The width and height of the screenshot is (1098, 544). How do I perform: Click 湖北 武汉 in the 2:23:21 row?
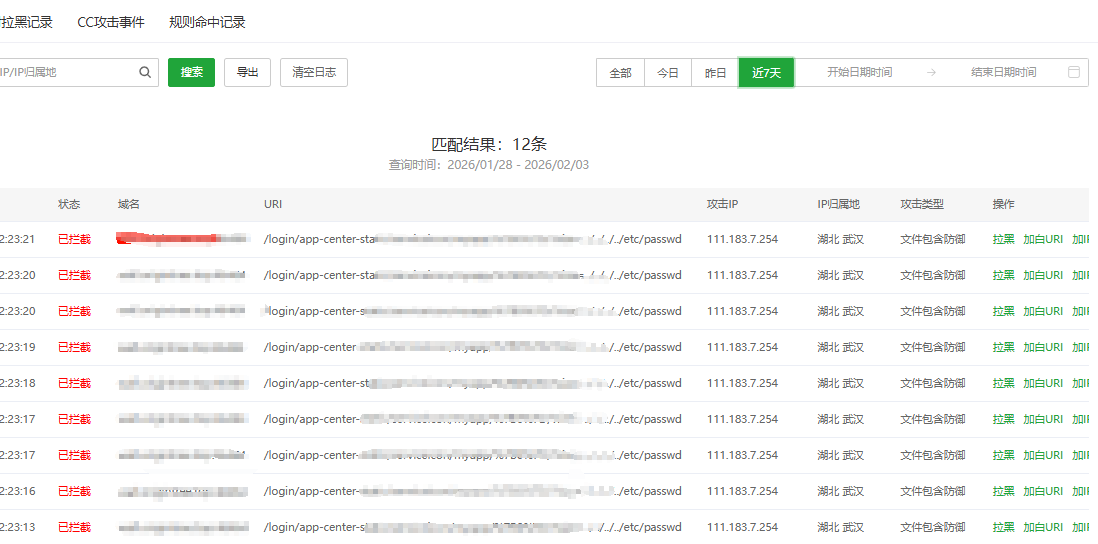(840, 239)
